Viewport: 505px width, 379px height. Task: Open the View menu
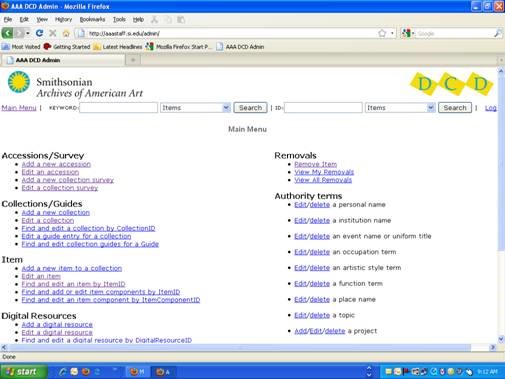(x=42, y=20)
